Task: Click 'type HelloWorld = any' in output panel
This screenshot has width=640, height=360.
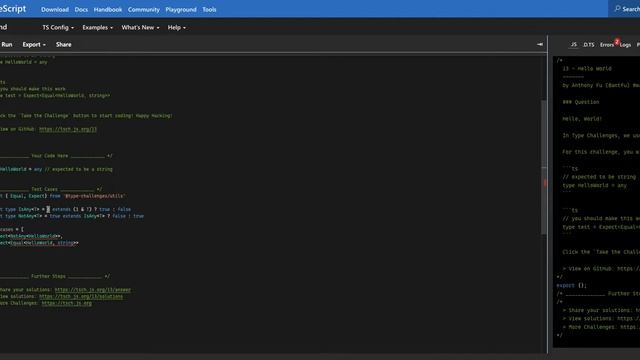Action: point(594,185)
